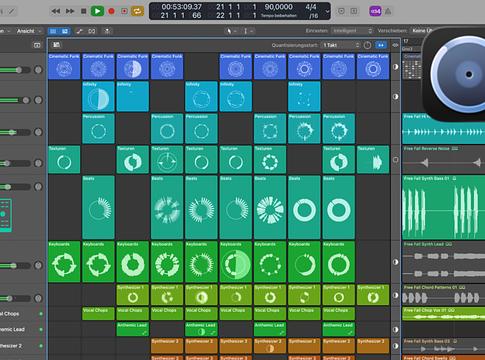Click the clock icon next to 1 Takt

point(367,45)
